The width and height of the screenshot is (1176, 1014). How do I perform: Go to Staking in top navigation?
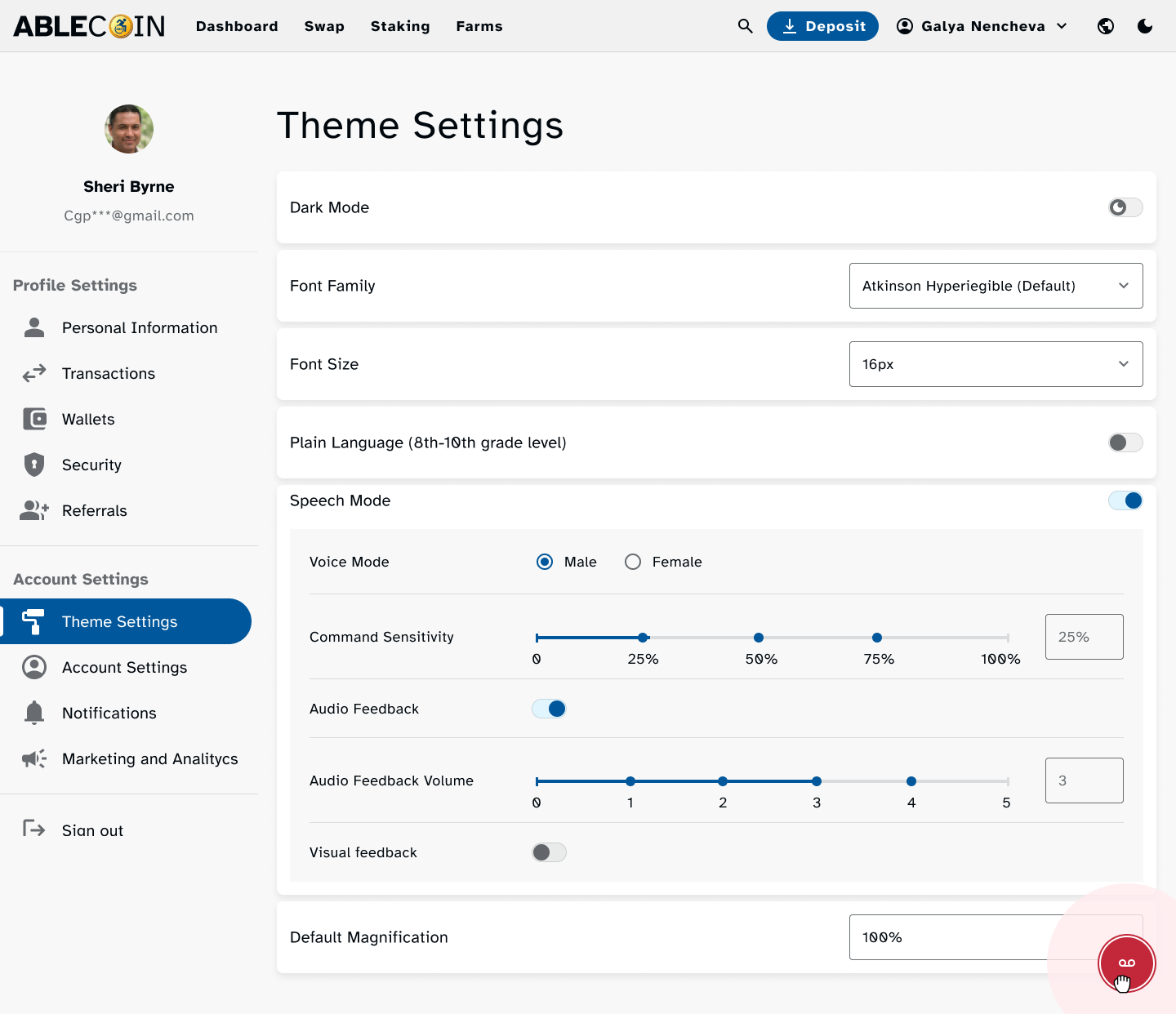(400, 26)
